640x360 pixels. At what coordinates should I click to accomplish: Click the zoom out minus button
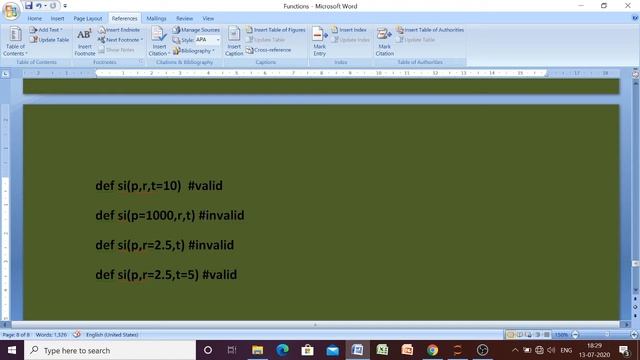575,335
